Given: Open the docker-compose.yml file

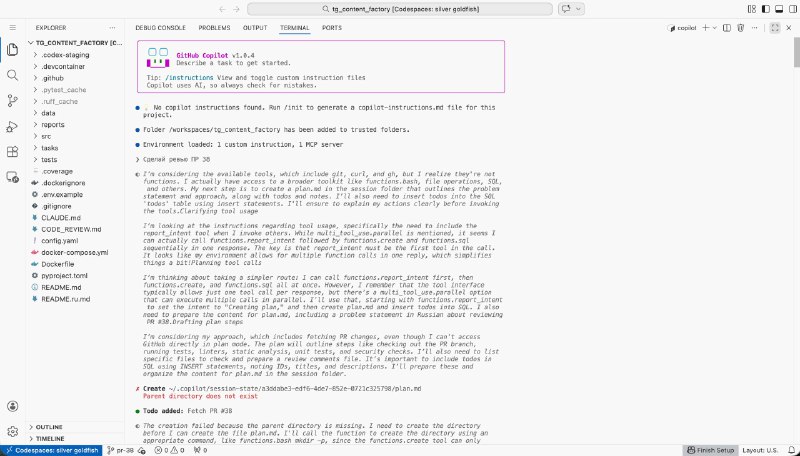Looking at the screenshot, I should pos(76,252).
